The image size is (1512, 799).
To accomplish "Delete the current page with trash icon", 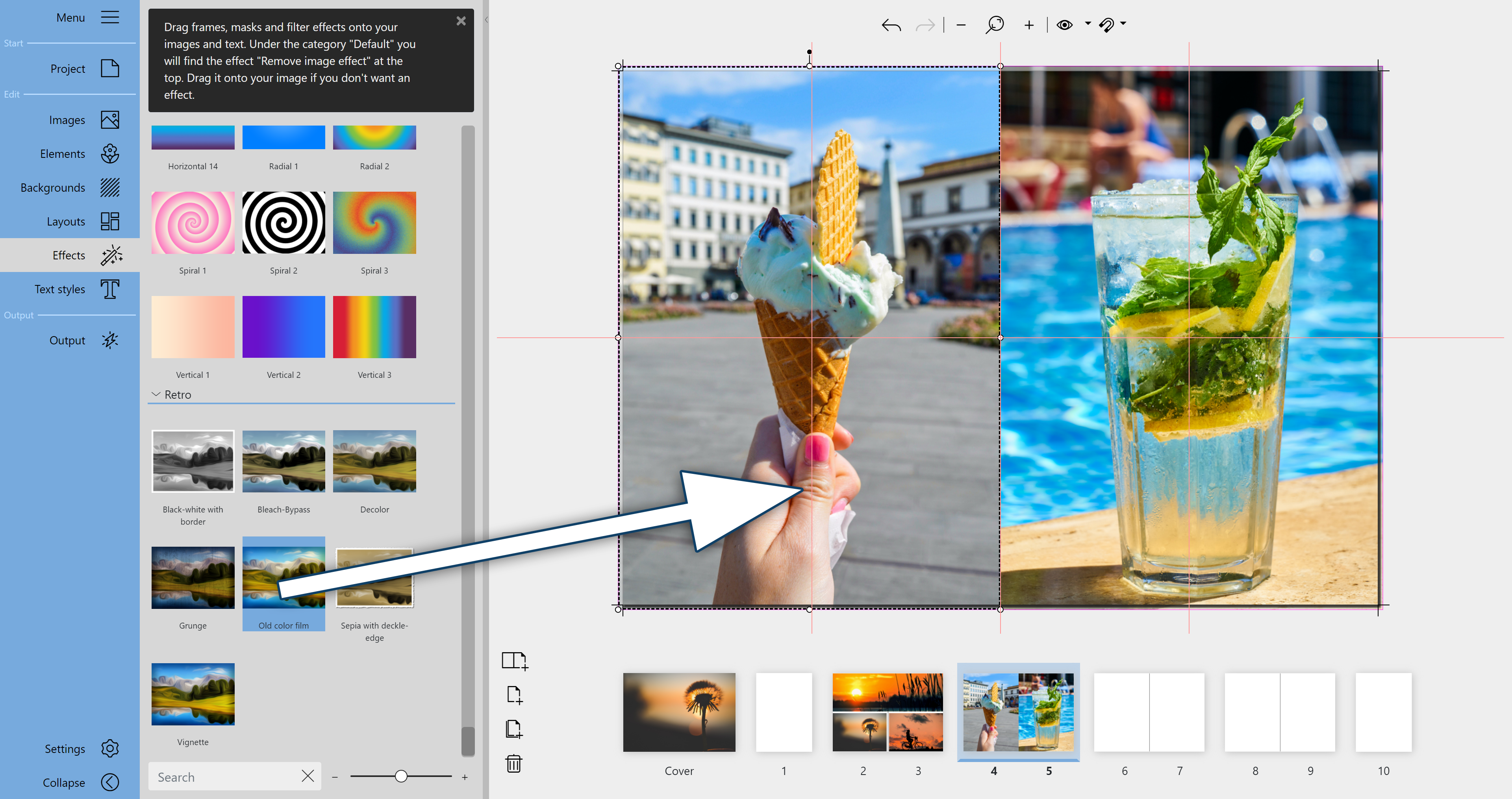I will point(513,763).
